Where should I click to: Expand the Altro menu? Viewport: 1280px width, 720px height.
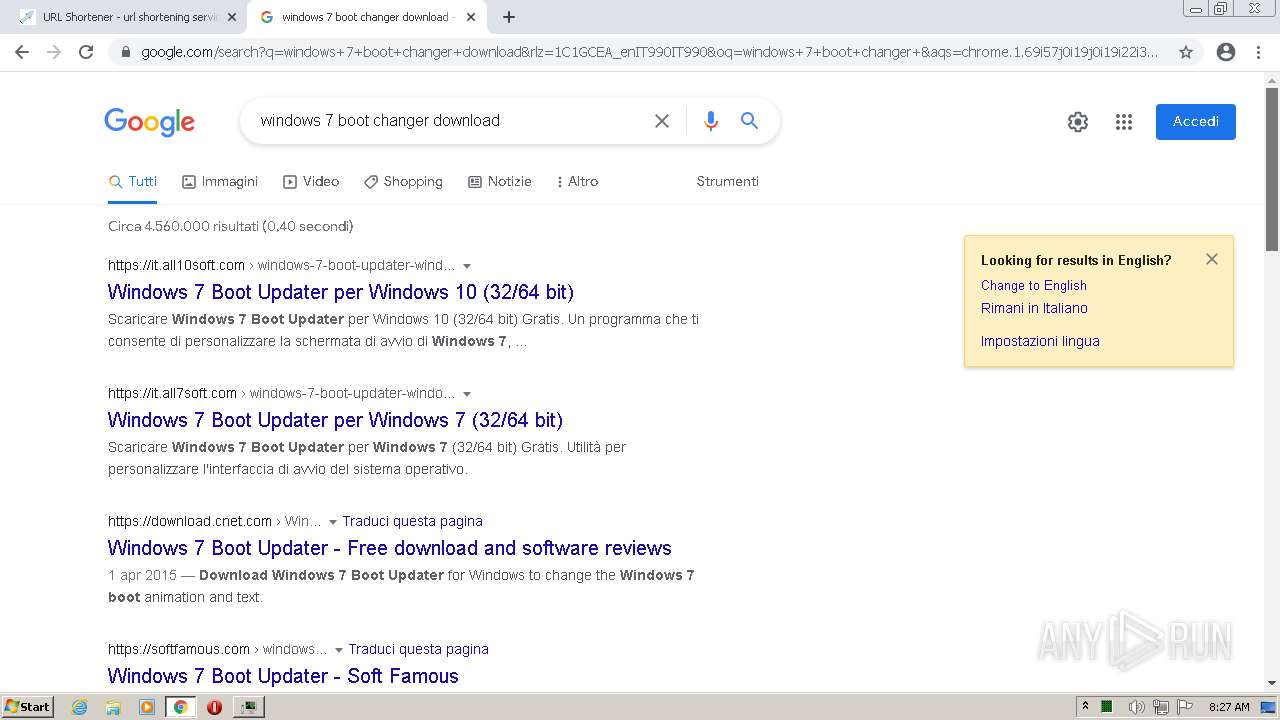[577, 182]
